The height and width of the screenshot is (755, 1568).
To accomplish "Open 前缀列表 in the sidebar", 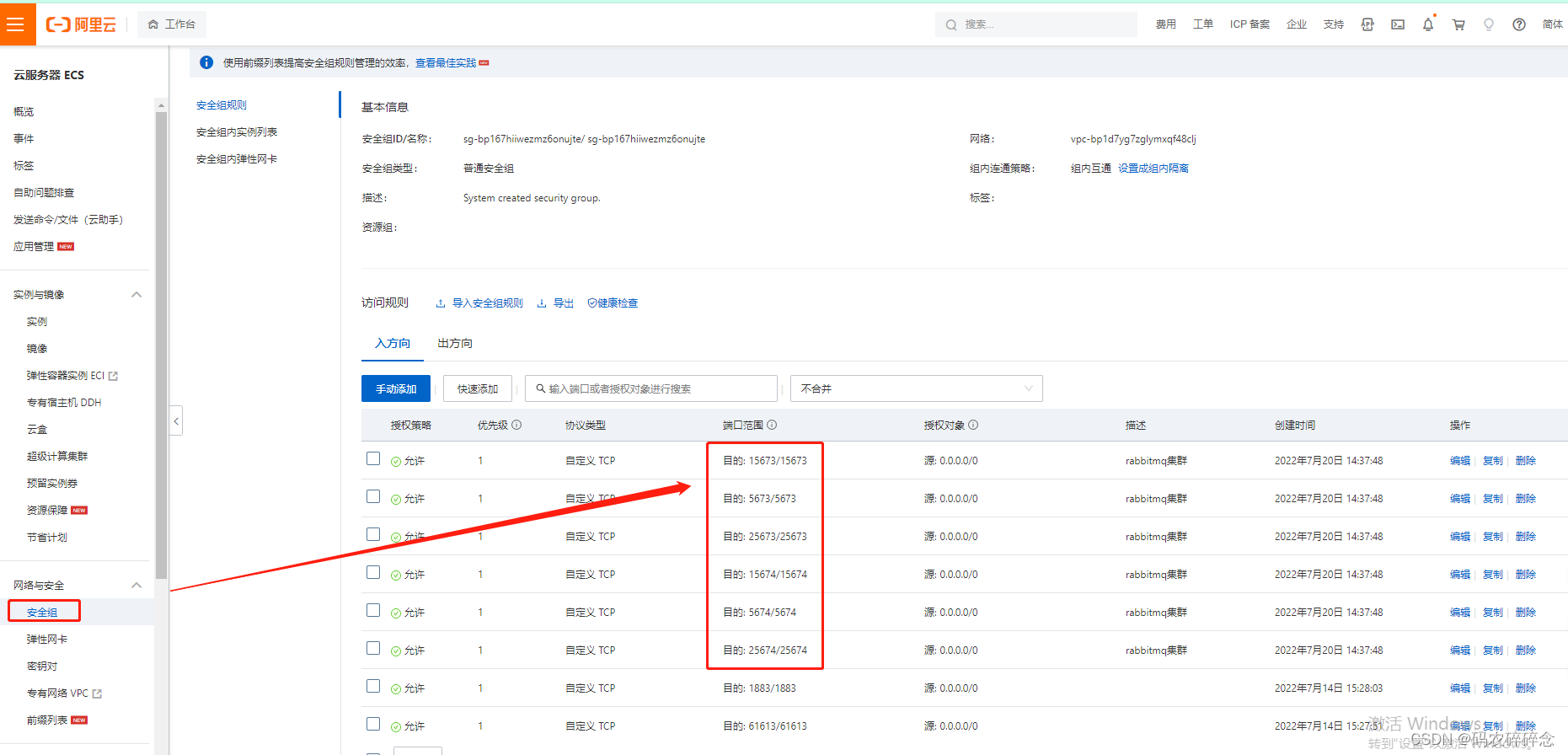I will click(x=47, y=720).
